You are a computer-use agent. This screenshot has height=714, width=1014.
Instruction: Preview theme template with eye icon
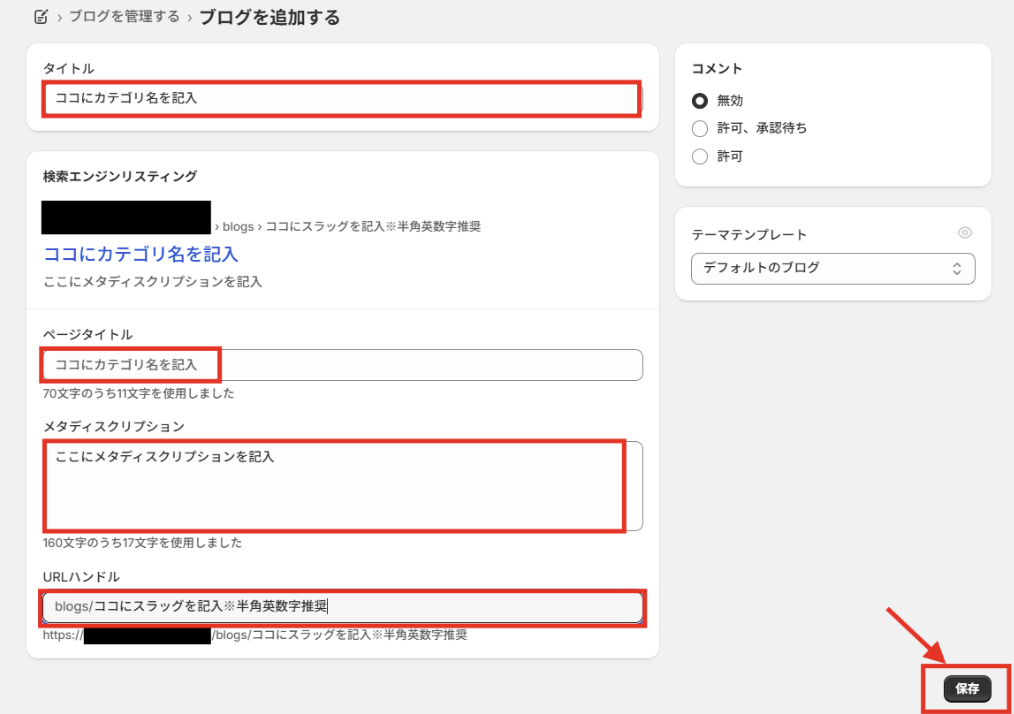point(964,233)
